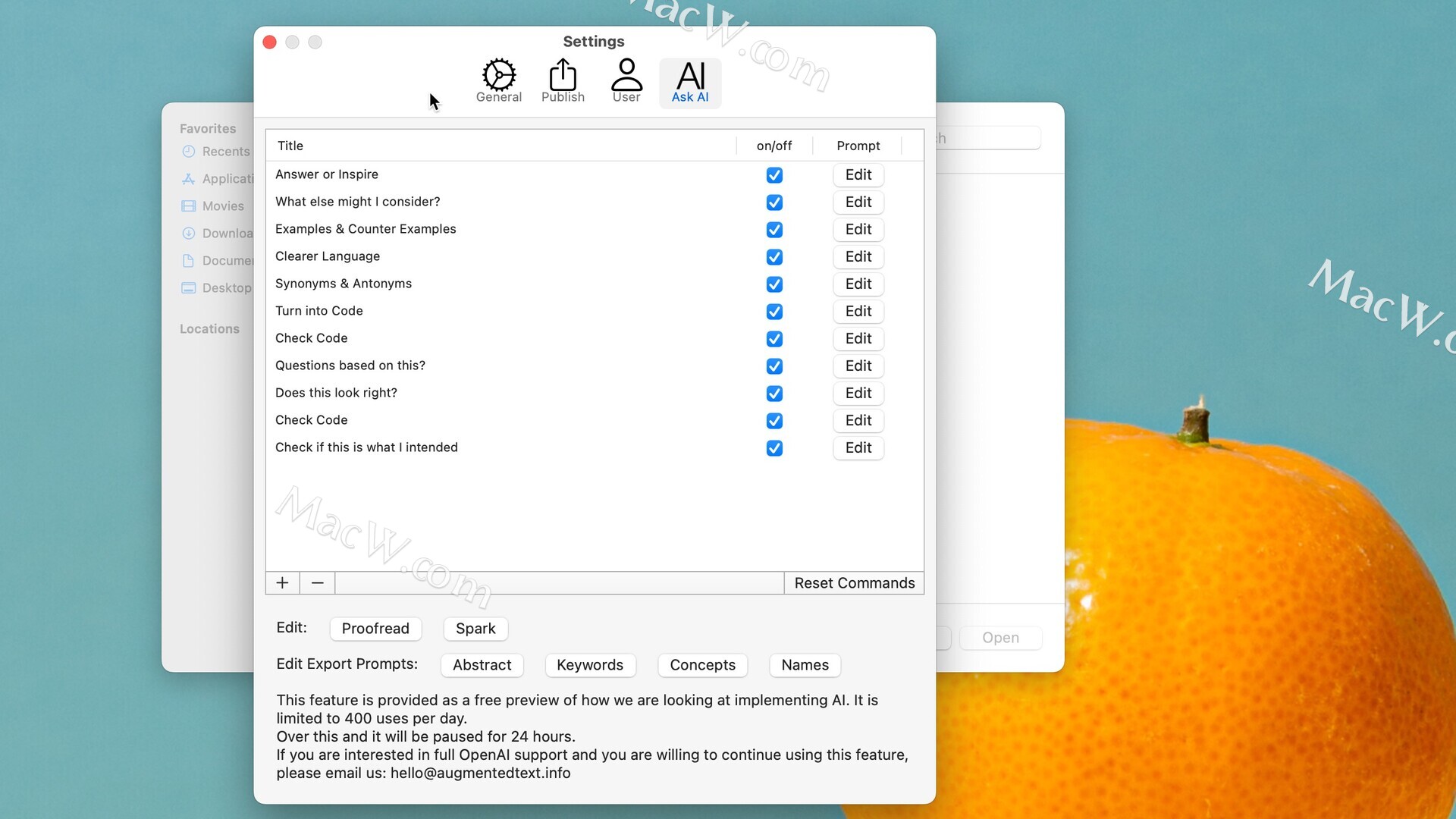This screenshot has height=819, width=1456.
Task: Toggle Check if this is what I intended
Action: click(774, 448)
